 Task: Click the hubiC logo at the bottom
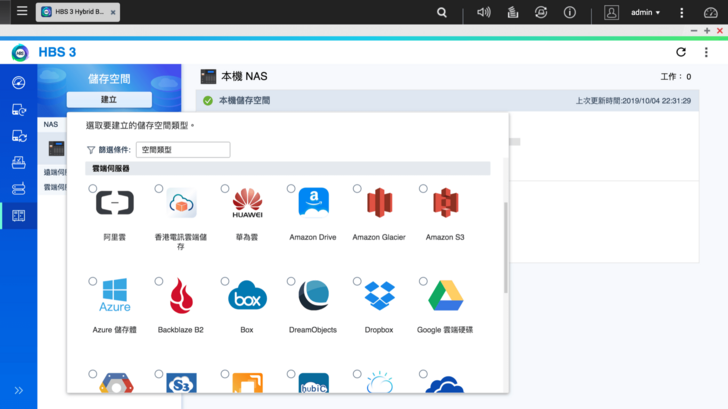313,383
